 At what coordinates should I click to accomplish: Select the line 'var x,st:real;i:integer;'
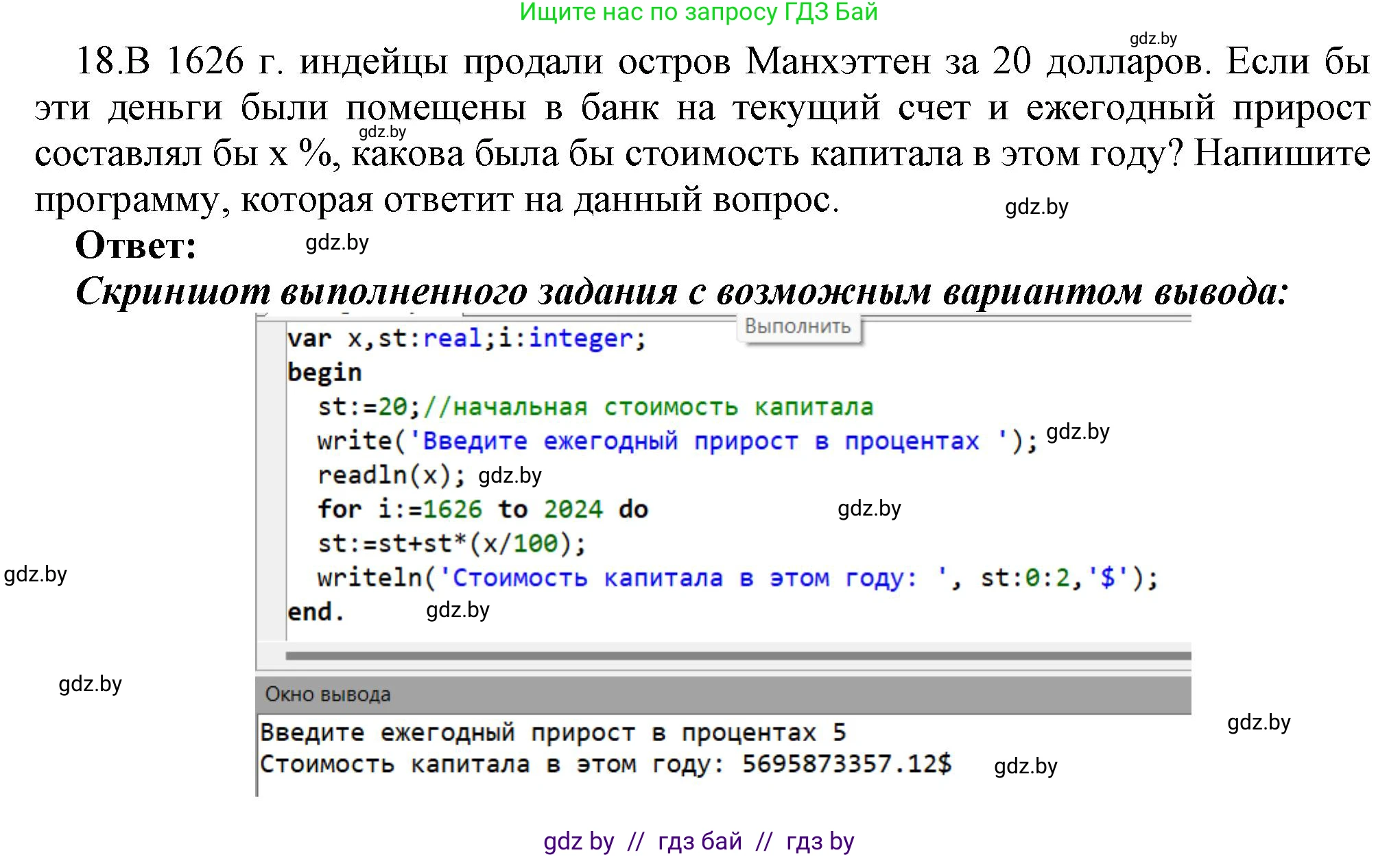[466, 337]
